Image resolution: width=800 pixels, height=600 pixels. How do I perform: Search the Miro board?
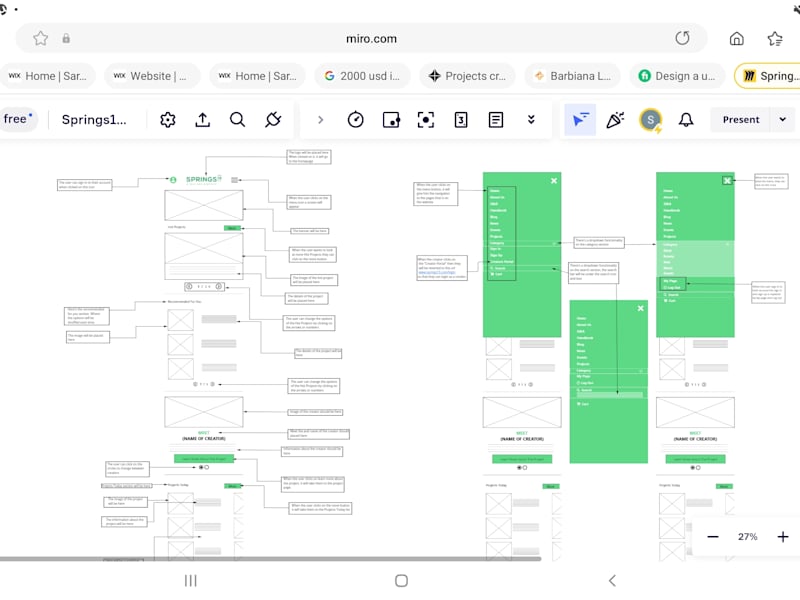point(237,120)
